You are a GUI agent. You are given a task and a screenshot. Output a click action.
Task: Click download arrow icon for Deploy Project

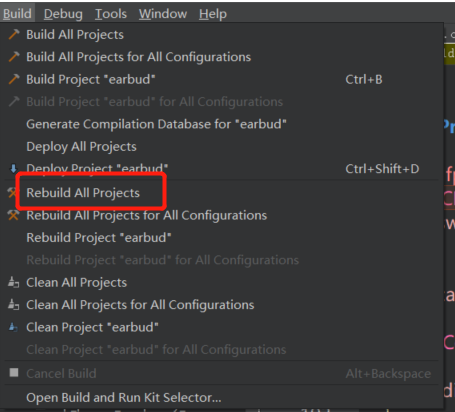(x=13, y=168)
